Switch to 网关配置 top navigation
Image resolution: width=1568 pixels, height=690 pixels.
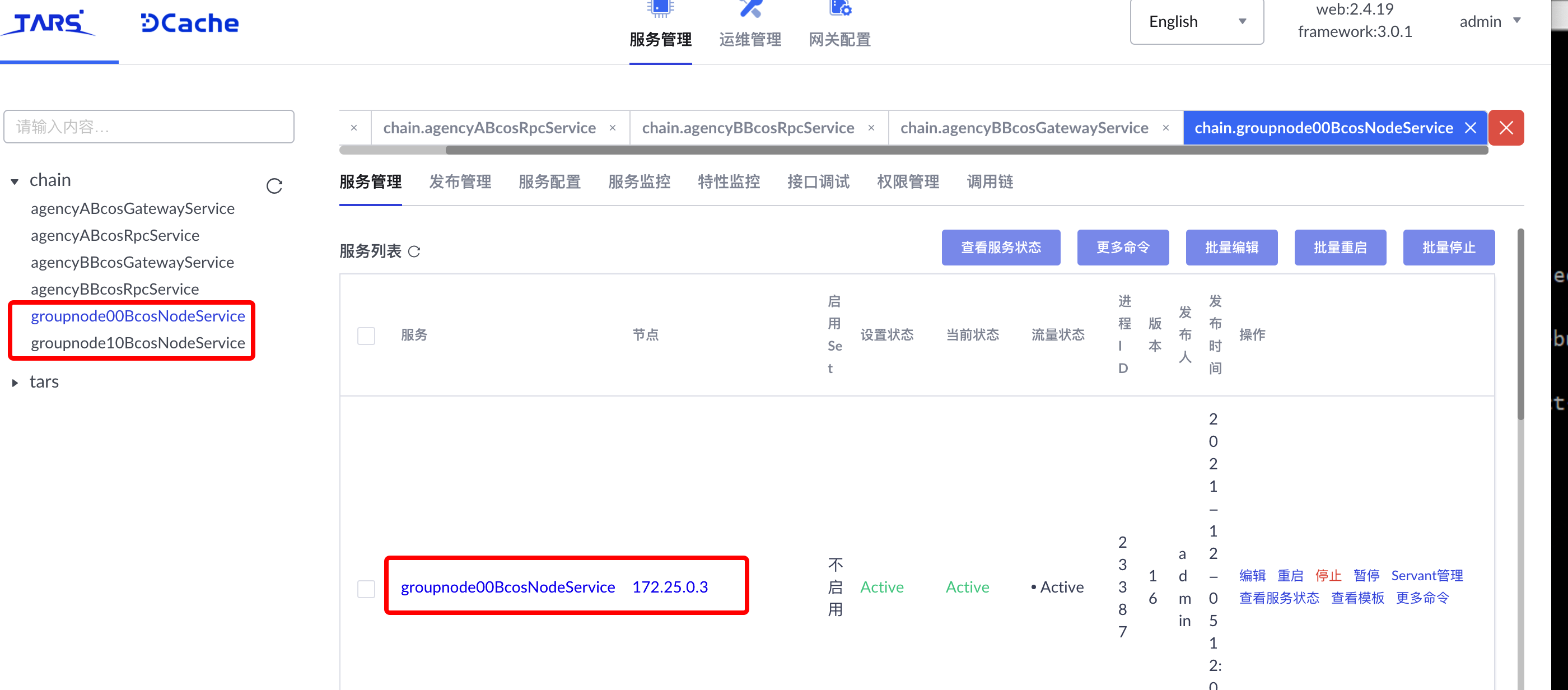click(x=840, y=40)
